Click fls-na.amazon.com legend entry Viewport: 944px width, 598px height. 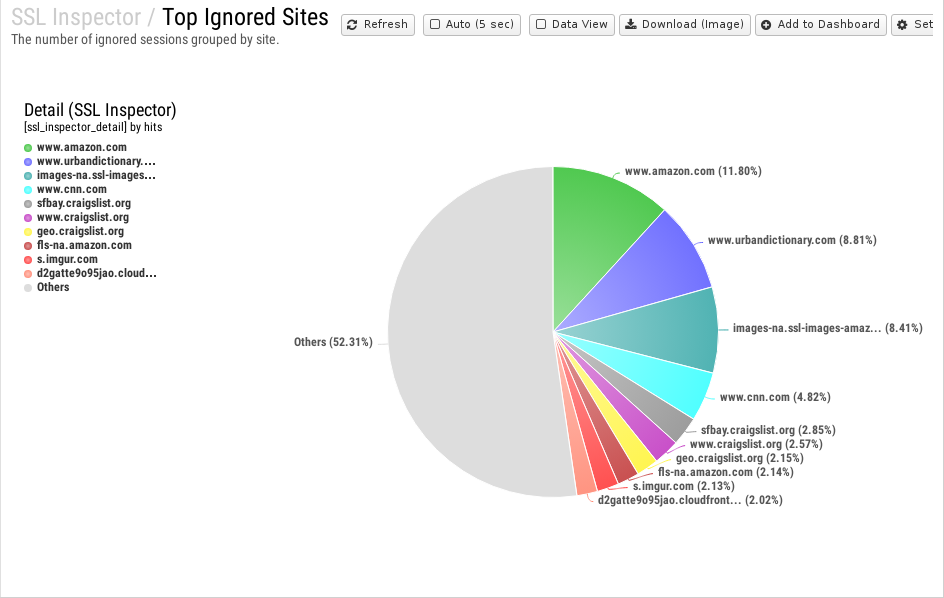[x=78, y=245]
